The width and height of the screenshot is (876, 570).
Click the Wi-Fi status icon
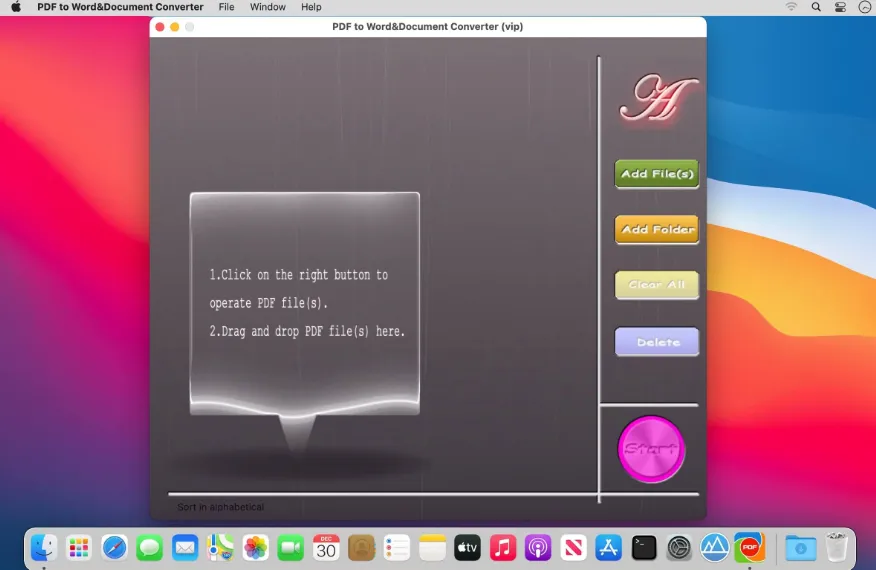click(x=791, y=7)
